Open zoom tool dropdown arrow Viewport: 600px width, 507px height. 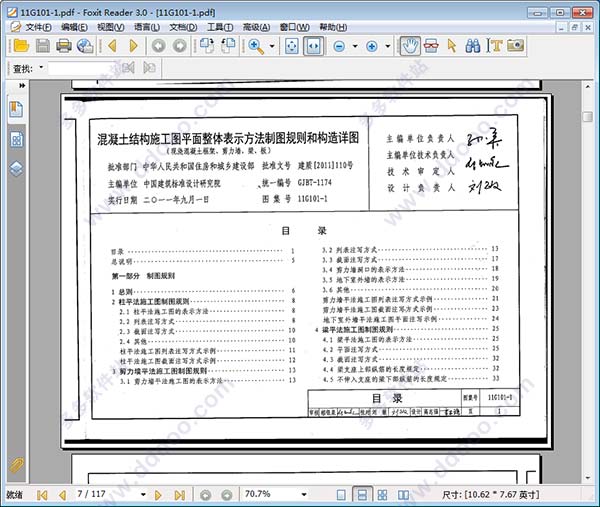click(x=272, y=46)
